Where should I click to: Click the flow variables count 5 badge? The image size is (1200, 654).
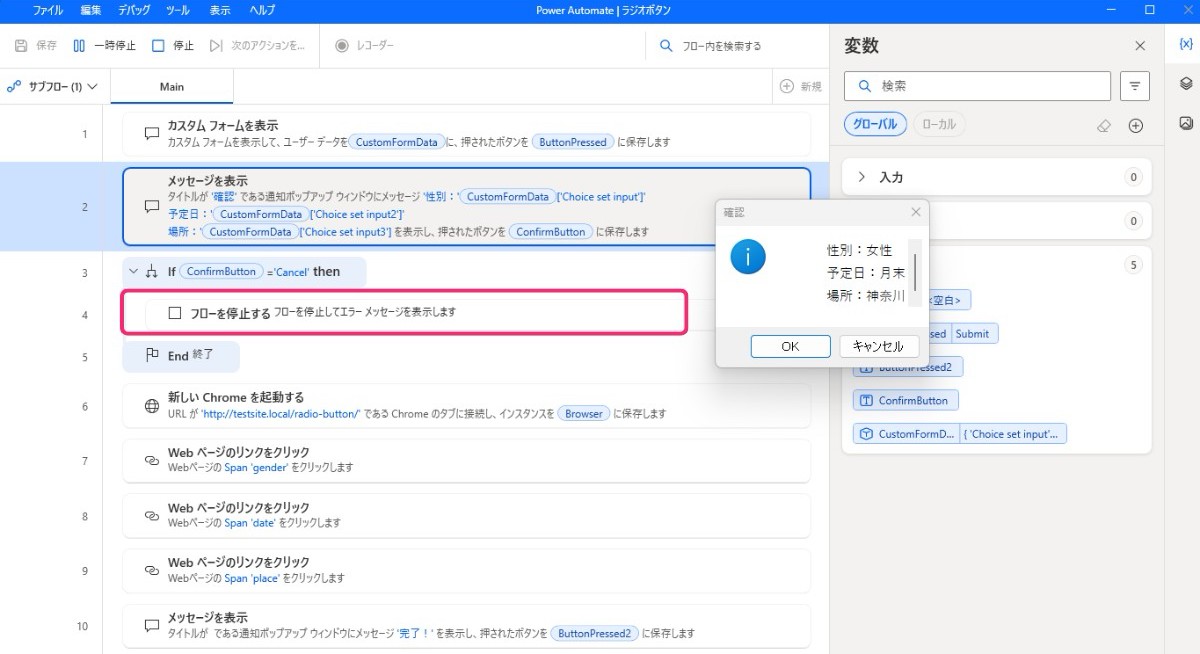click(1133, 265)
